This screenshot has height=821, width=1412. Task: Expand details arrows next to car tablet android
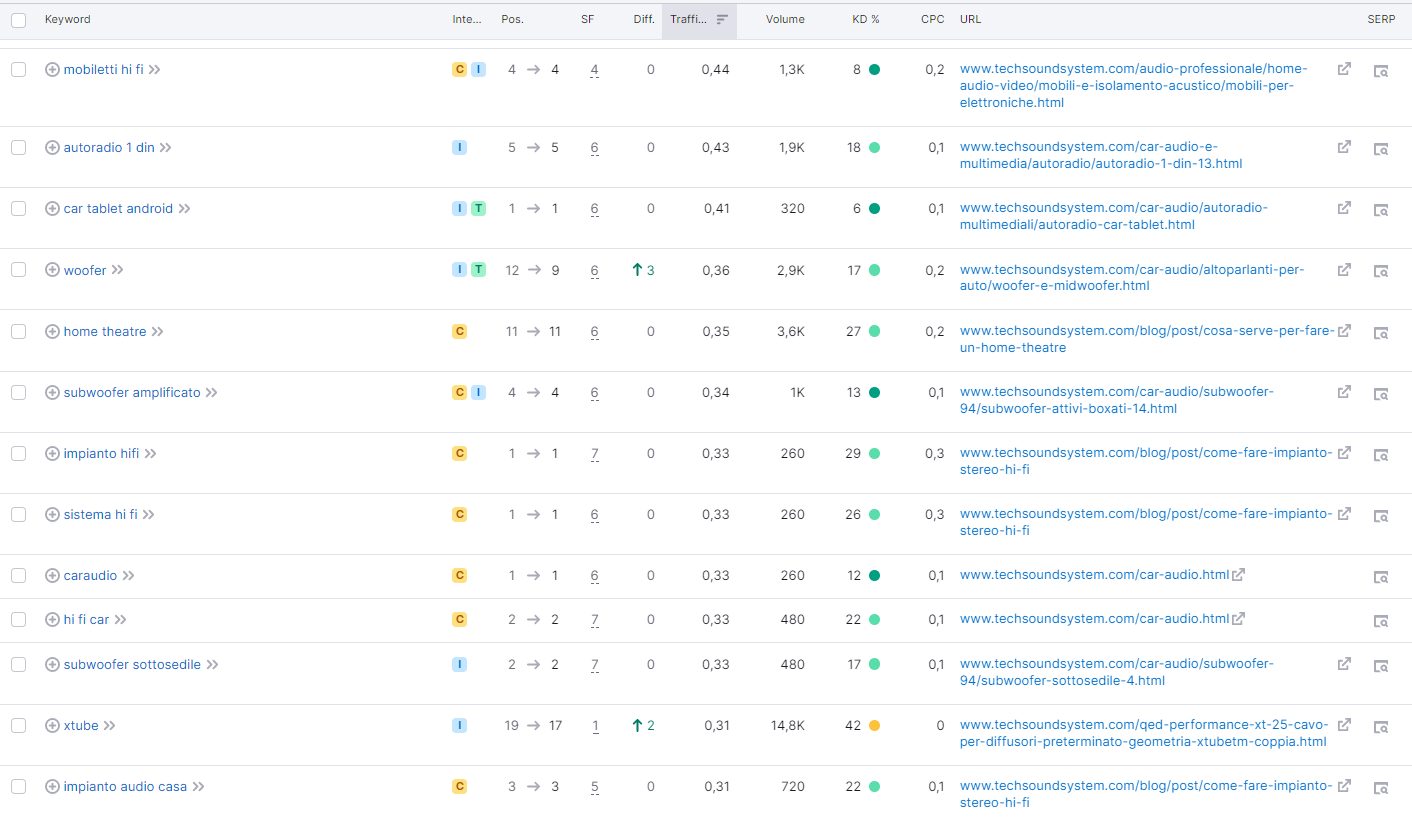(185, 209)
